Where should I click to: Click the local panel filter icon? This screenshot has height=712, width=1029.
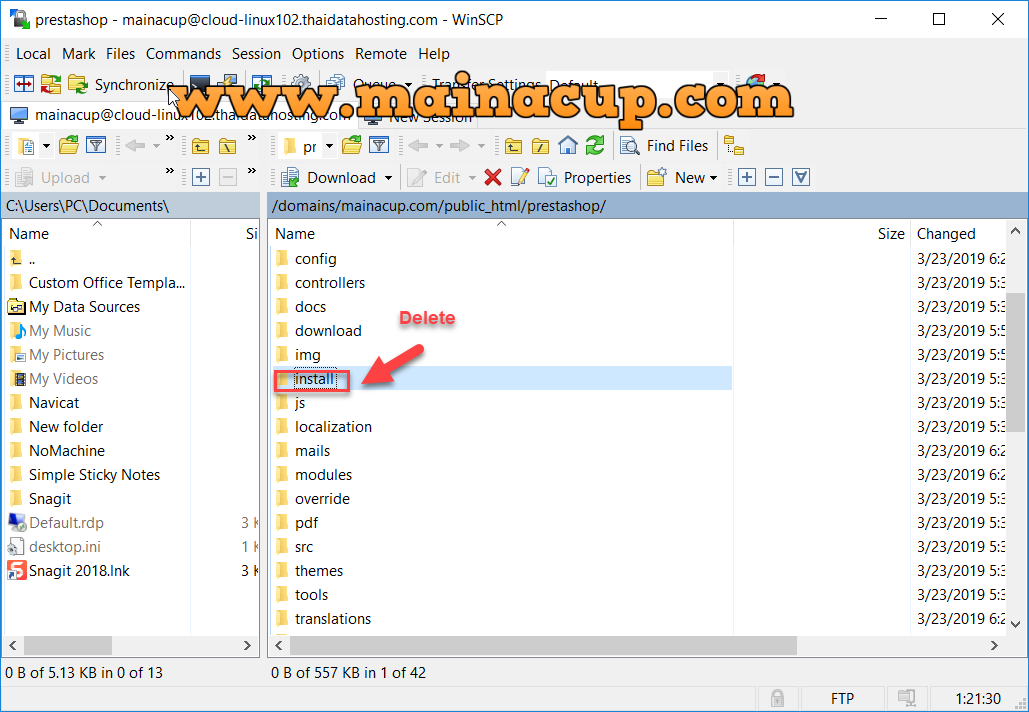click(96, 146)
